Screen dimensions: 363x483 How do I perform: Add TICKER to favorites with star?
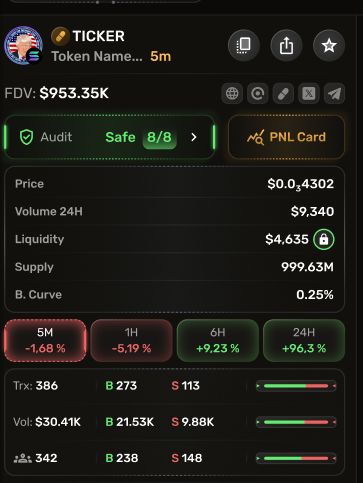(x=329, y=45)
